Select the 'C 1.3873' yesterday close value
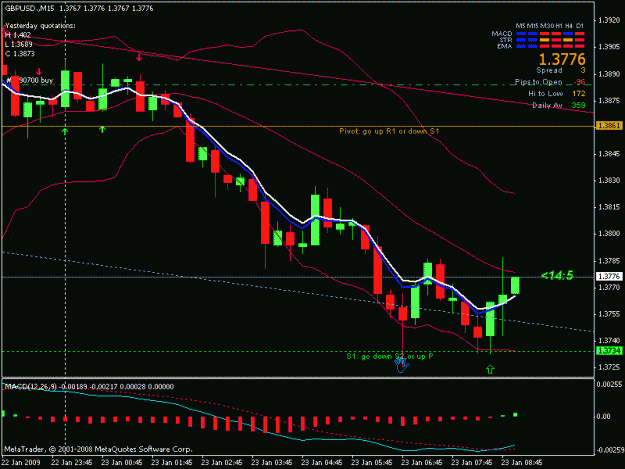The image size is (625, 469). (20, 54)
